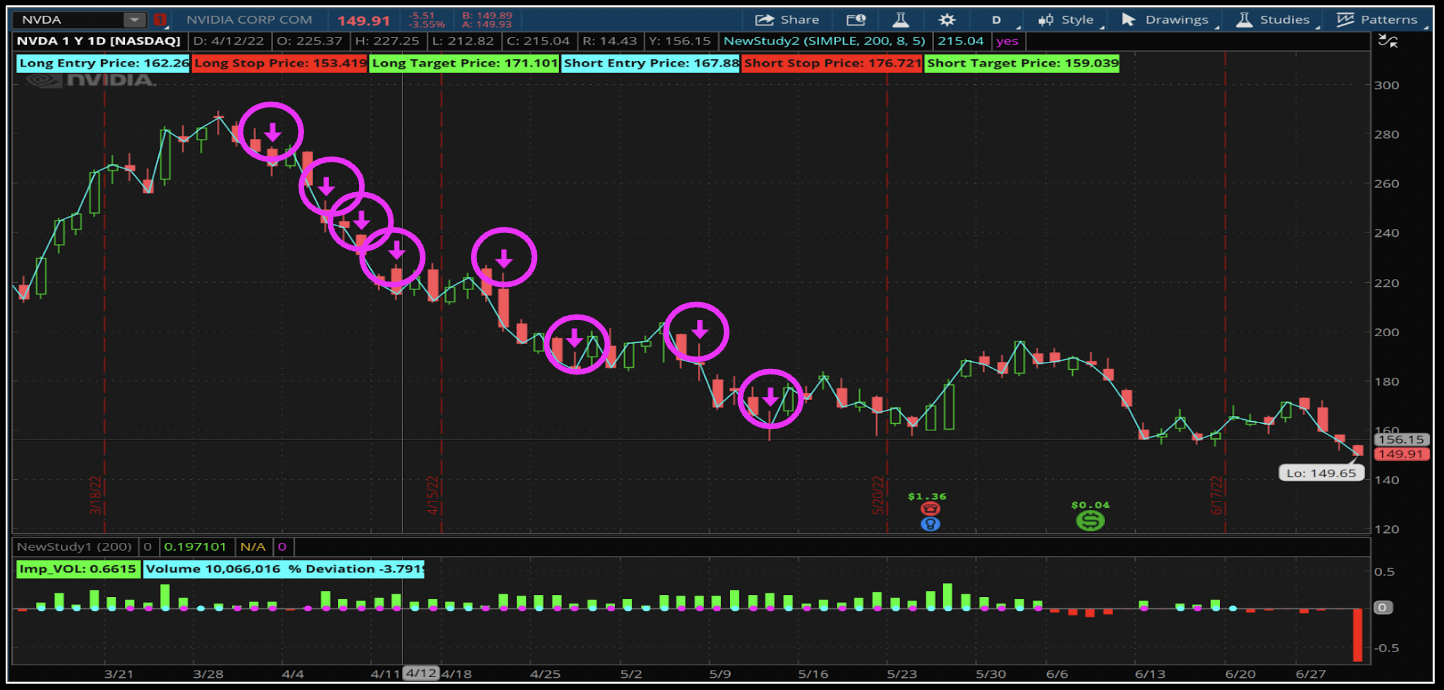1444x690 pixels.
Task: Click the red earnings phone icon
Action: pyautogui.click(x=930, y=508)
